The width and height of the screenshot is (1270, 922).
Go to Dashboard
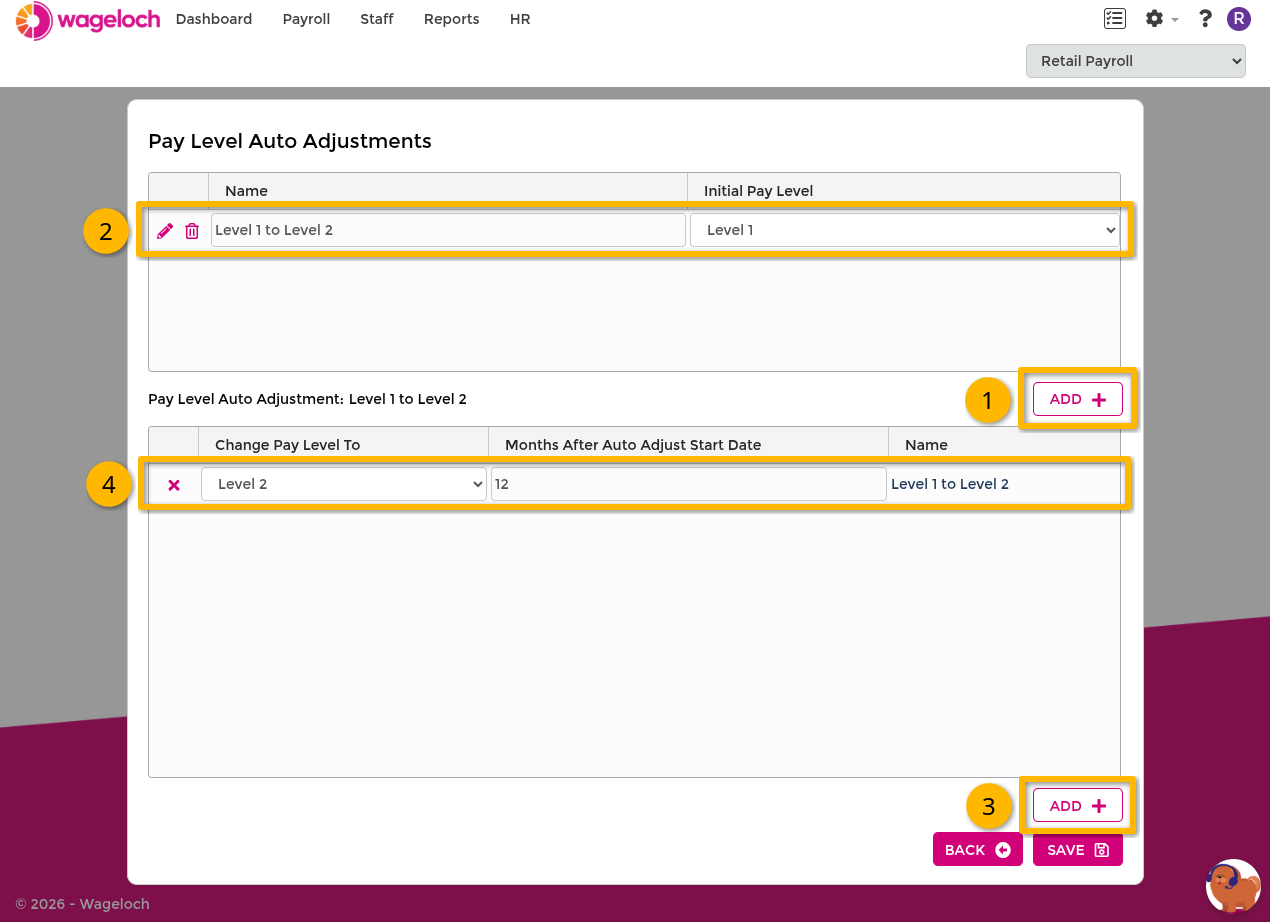coord(214,19)
